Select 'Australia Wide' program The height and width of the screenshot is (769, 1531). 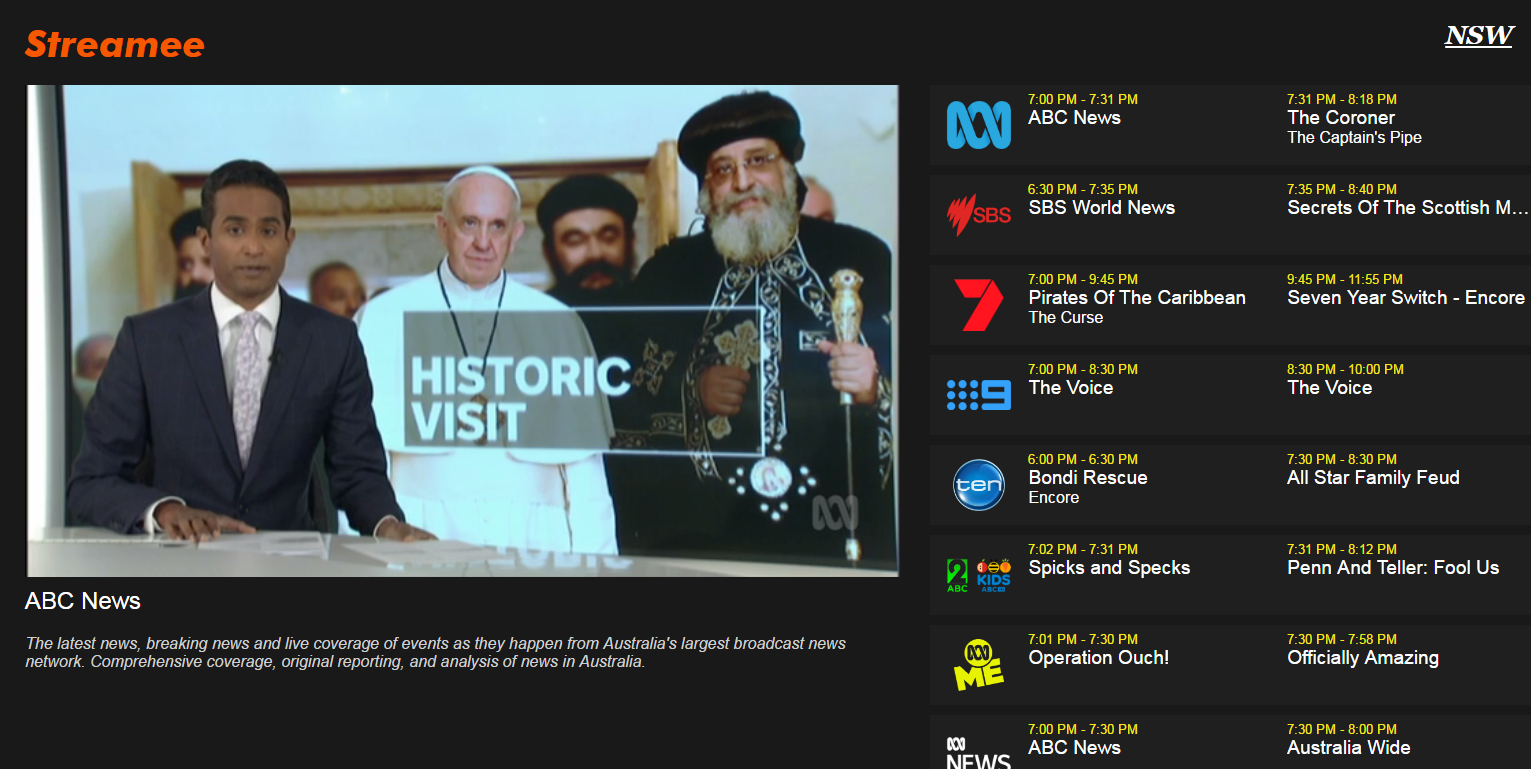1348,748
